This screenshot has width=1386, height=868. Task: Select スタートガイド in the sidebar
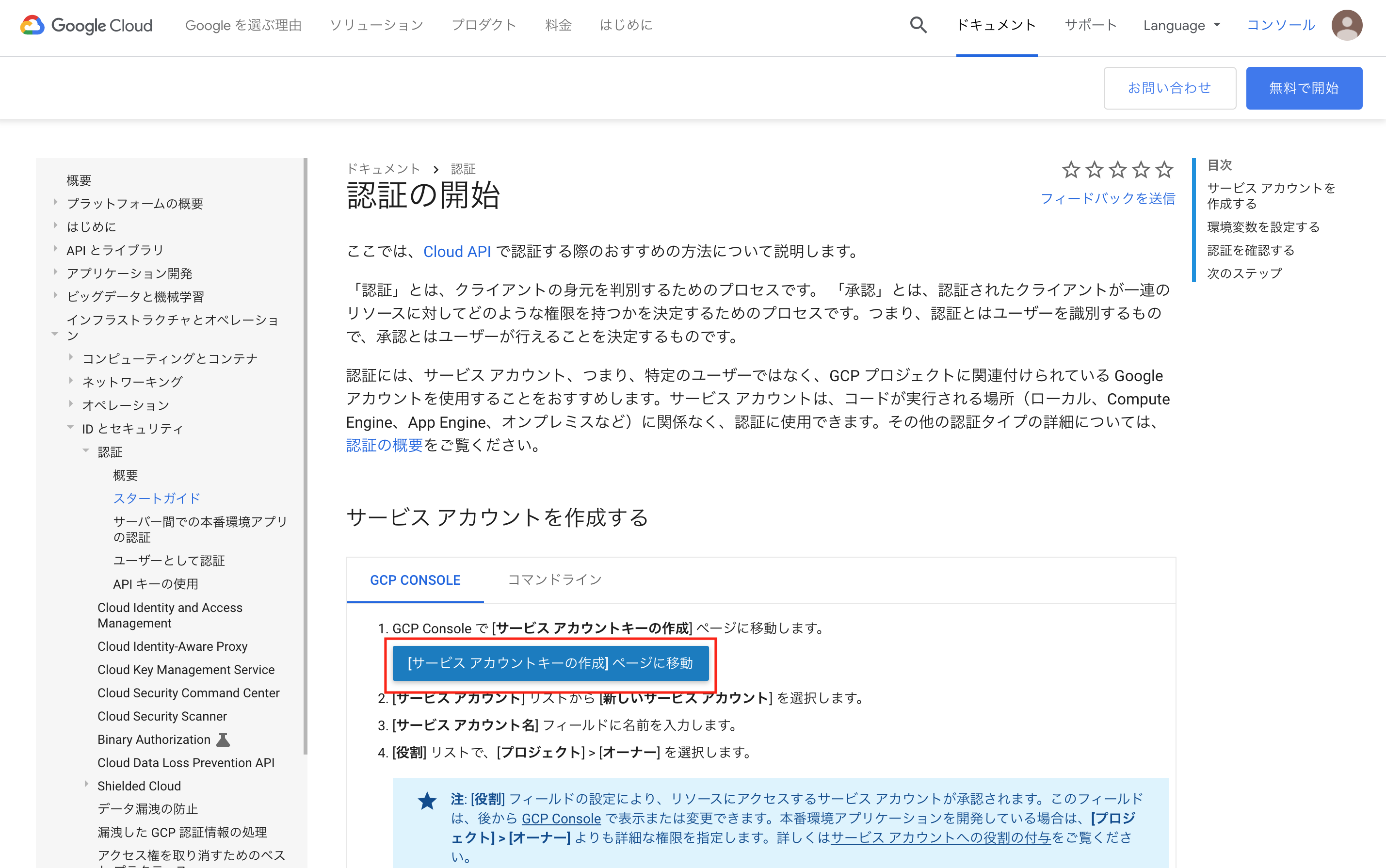[x=156, y=498]
